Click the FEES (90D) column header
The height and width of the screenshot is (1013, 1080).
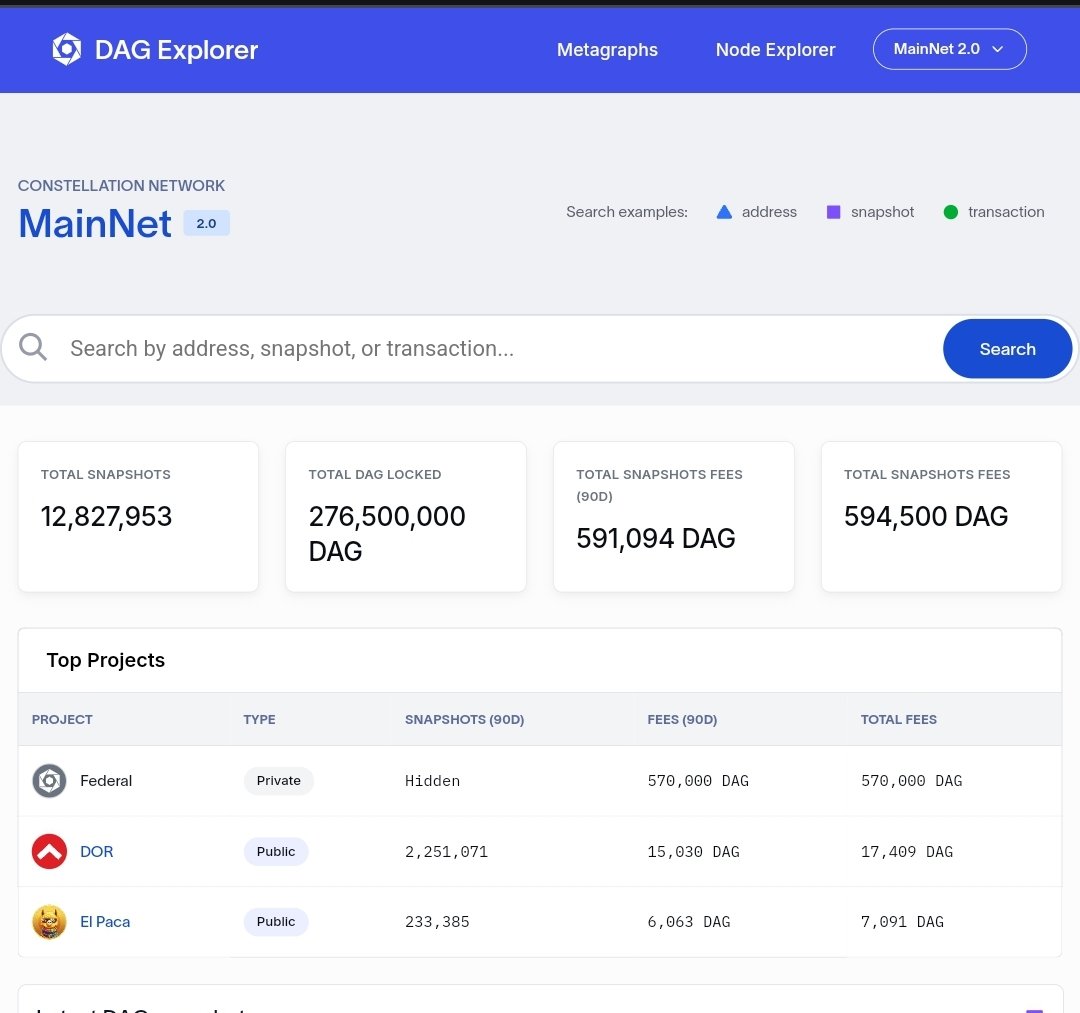tap(682, 719)
